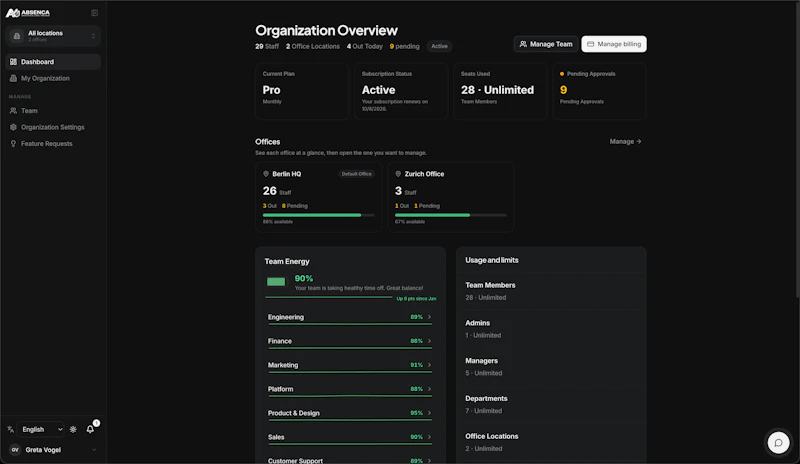
Task: Open Dashboard in the sidebar
Action: click(x=53, y=62)
